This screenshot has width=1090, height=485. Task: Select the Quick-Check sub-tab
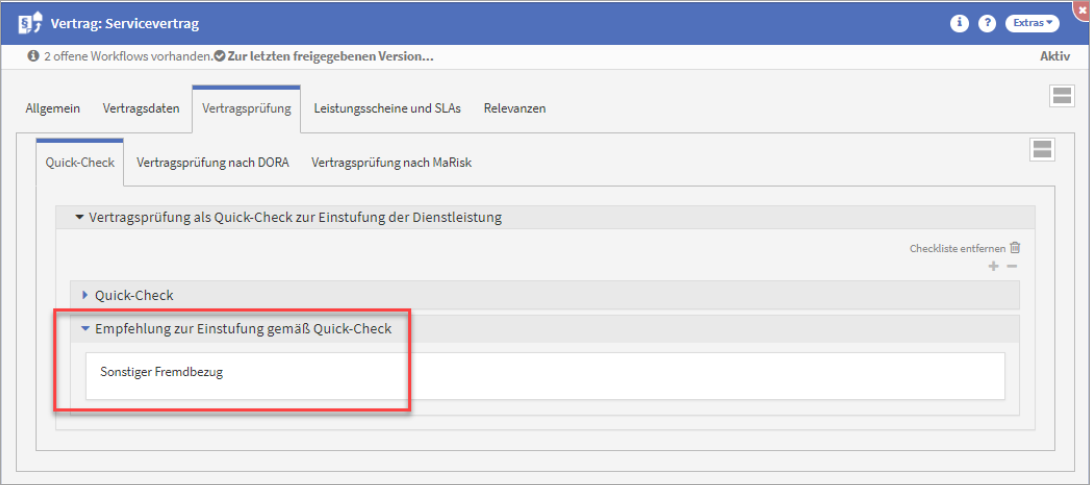pyautogui.click(x=80, y=163)
